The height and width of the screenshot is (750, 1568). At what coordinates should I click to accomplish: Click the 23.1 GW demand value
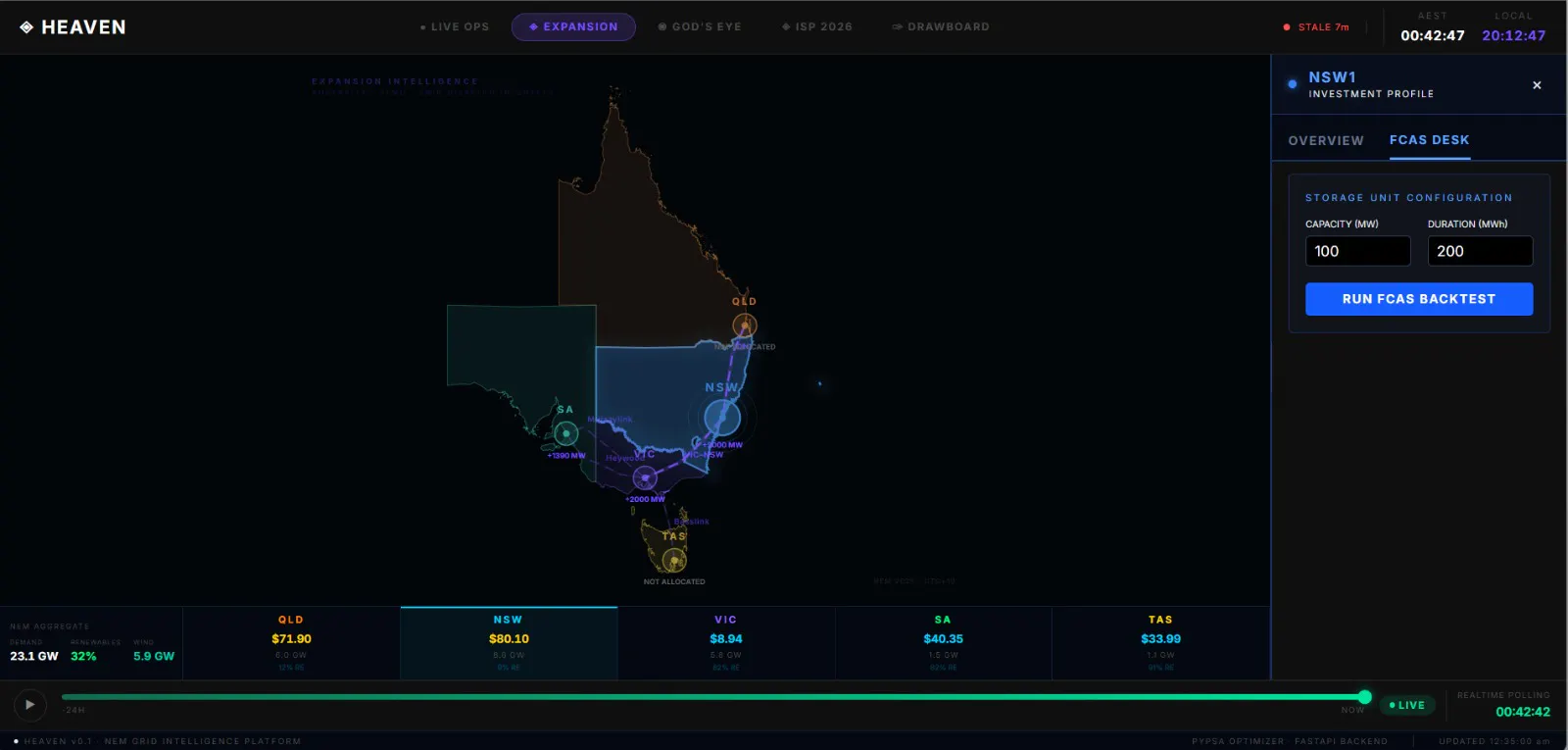click(x=34, y=656)
